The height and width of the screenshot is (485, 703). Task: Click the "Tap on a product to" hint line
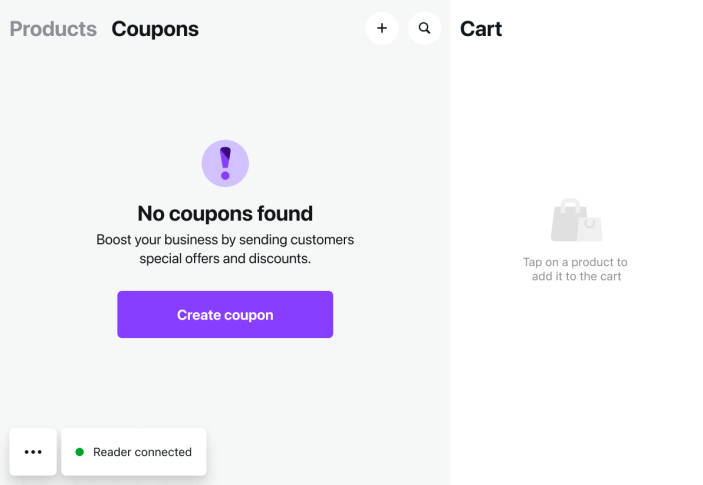tap(575, 262)
